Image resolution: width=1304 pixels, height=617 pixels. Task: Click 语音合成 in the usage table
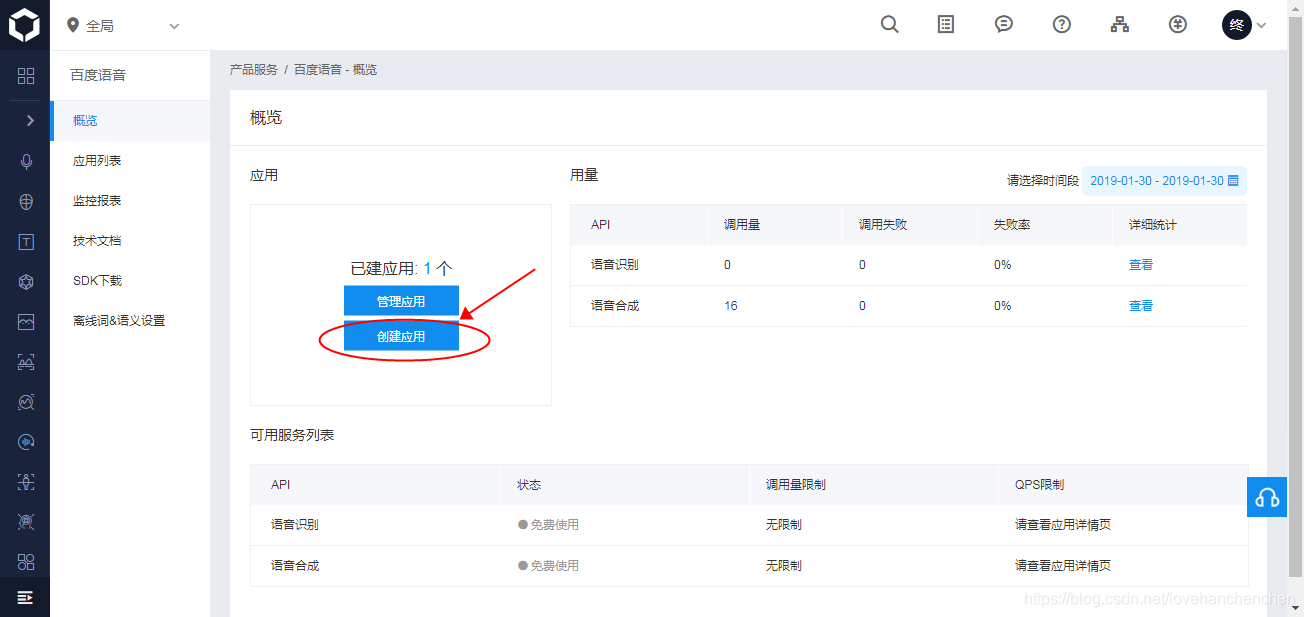tap(615, 306)
